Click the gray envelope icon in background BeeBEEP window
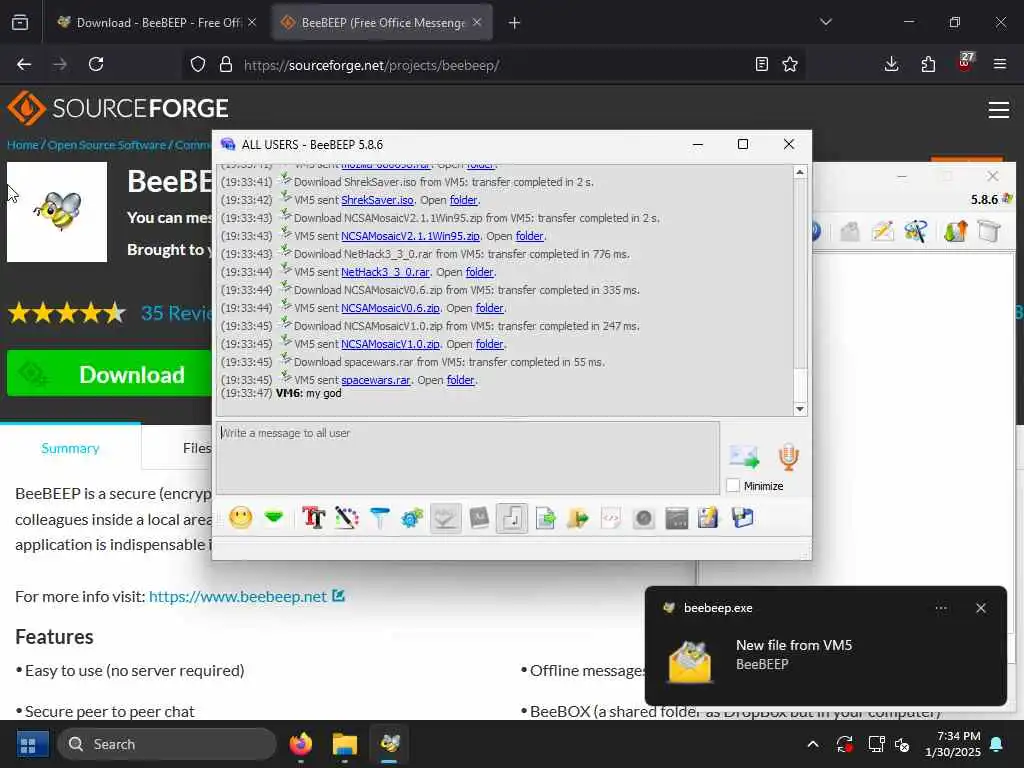This screenshot has height=768, width=1024. click(x=850, y=231)
